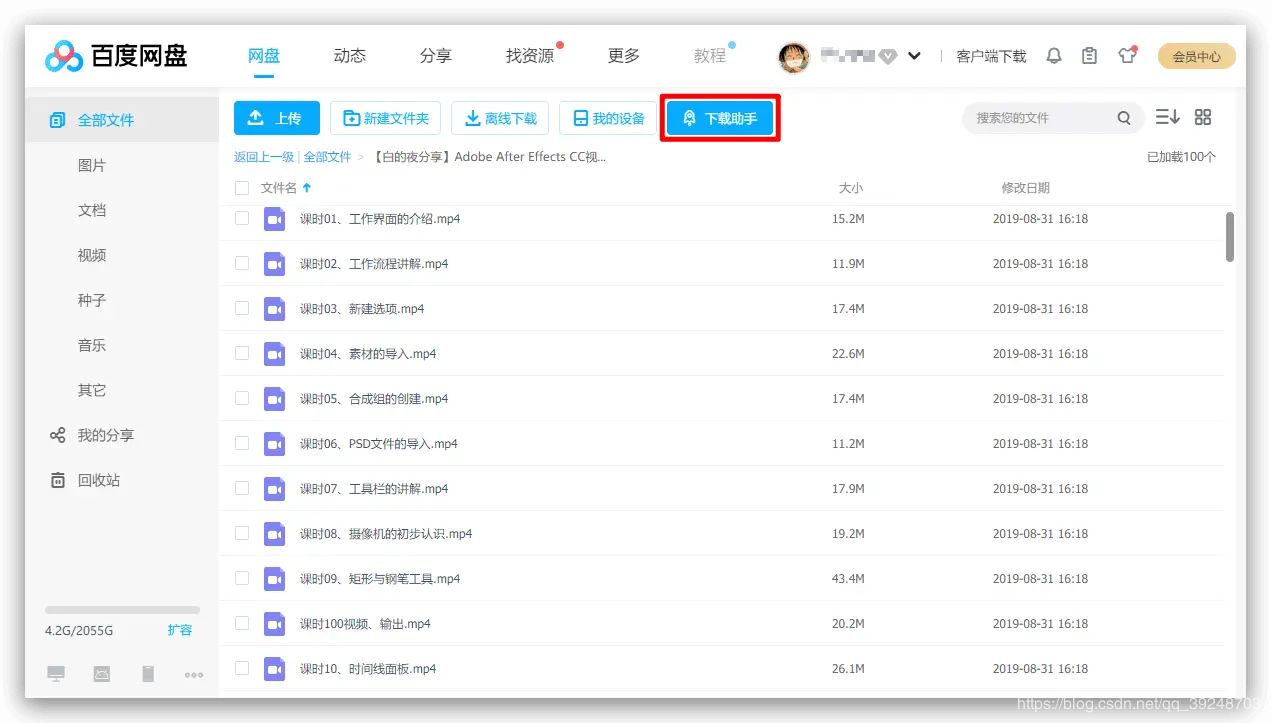
Task: Click the phone icon in sidebar footer
Action: [148, 674]
